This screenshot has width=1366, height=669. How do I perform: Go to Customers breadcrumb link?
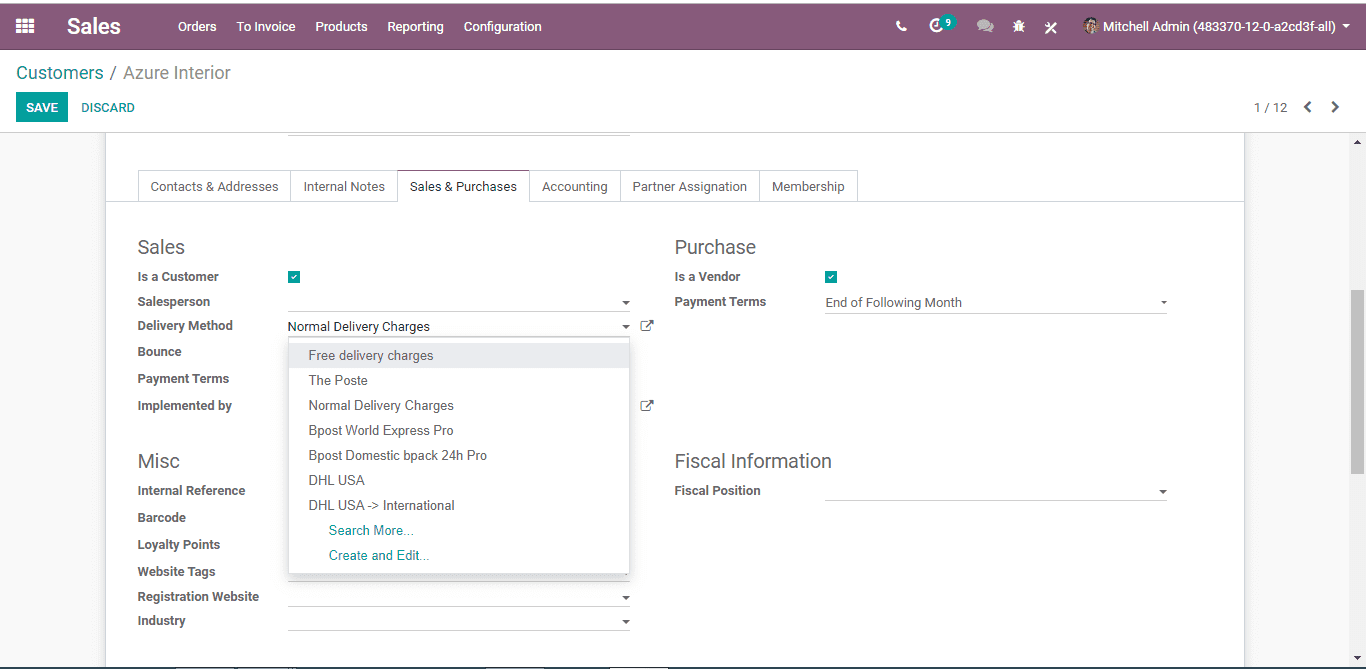(60, 73)
